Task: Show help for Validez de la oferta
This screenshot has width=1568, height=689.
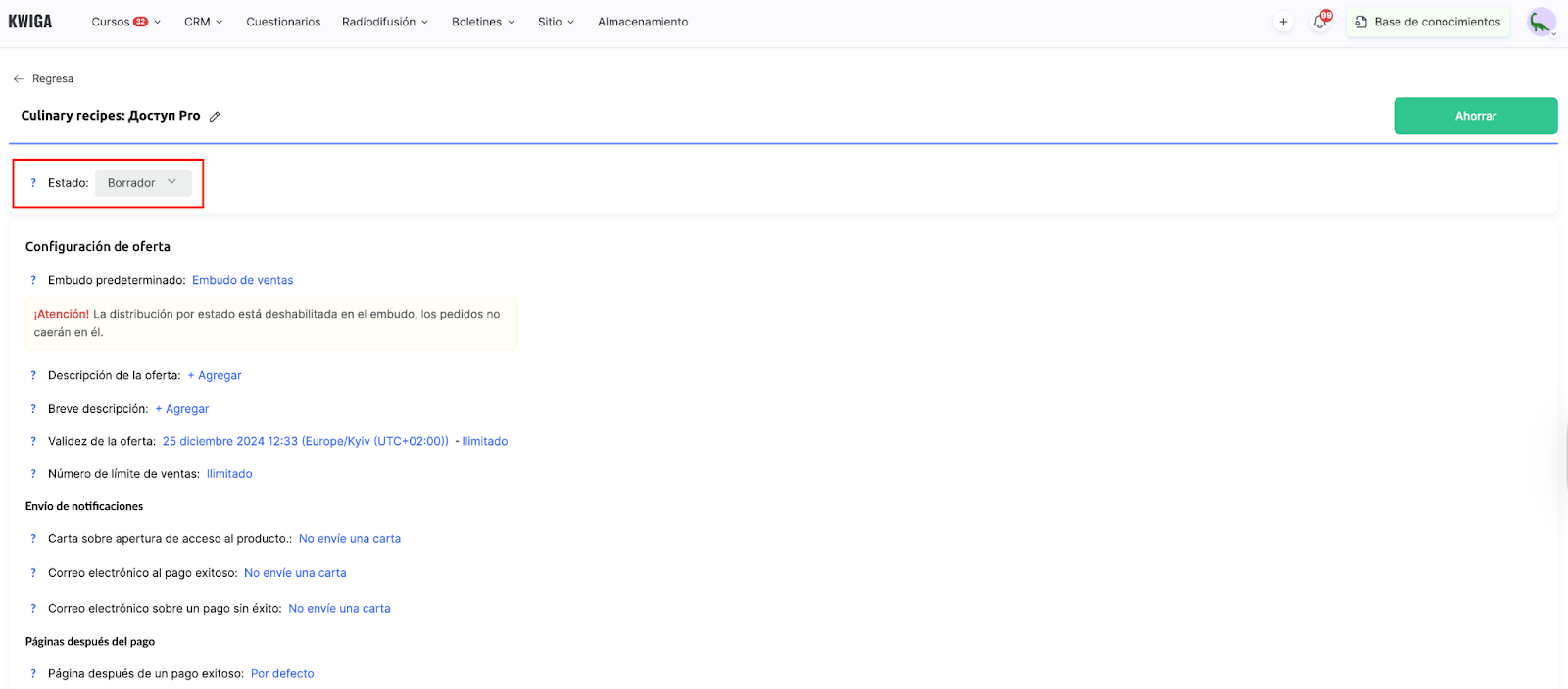Action: (33, 441)
